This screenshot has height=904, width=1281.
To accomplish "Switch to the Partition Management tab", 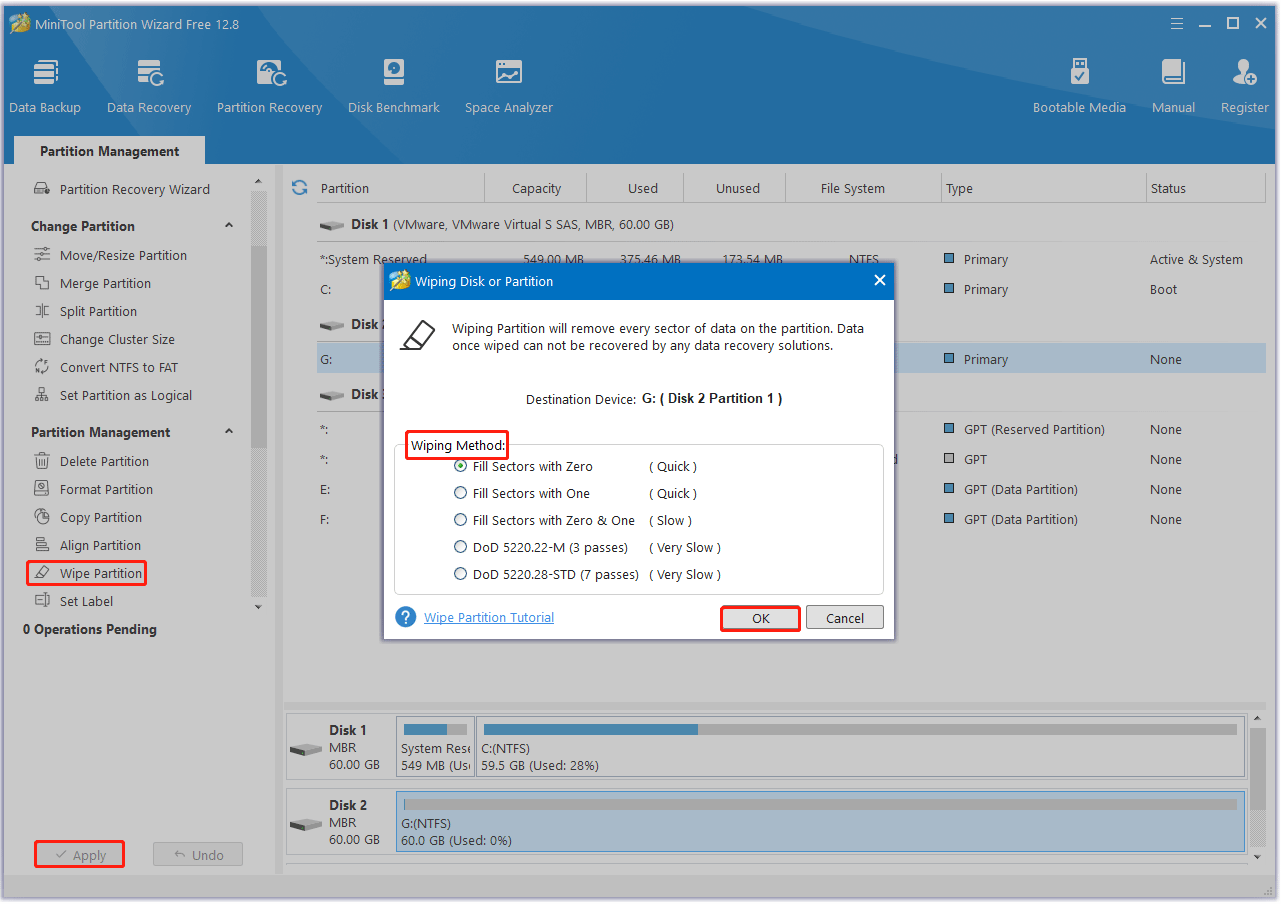I will 109,150.
